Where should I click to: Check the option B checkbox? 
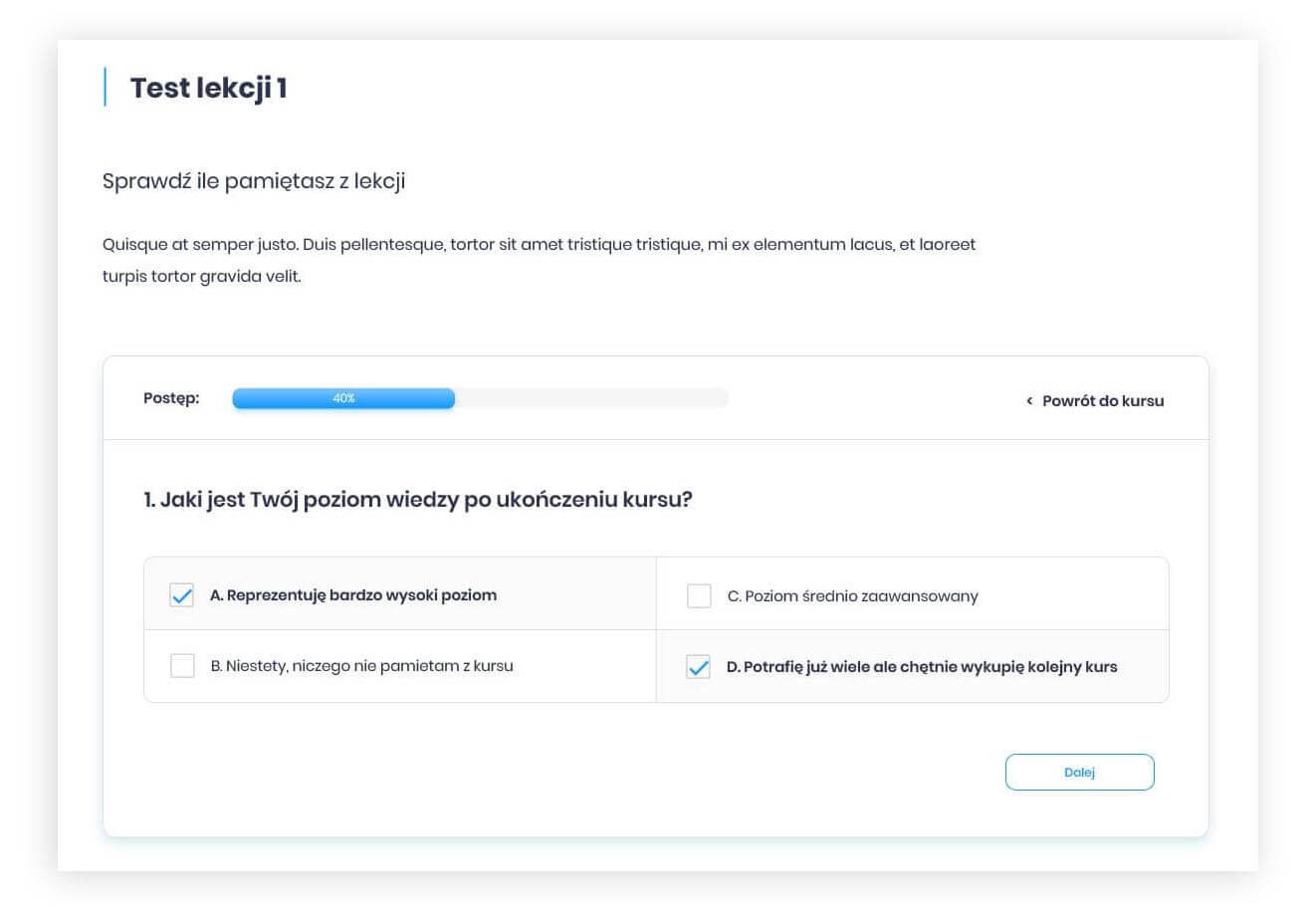click(182, 666)
